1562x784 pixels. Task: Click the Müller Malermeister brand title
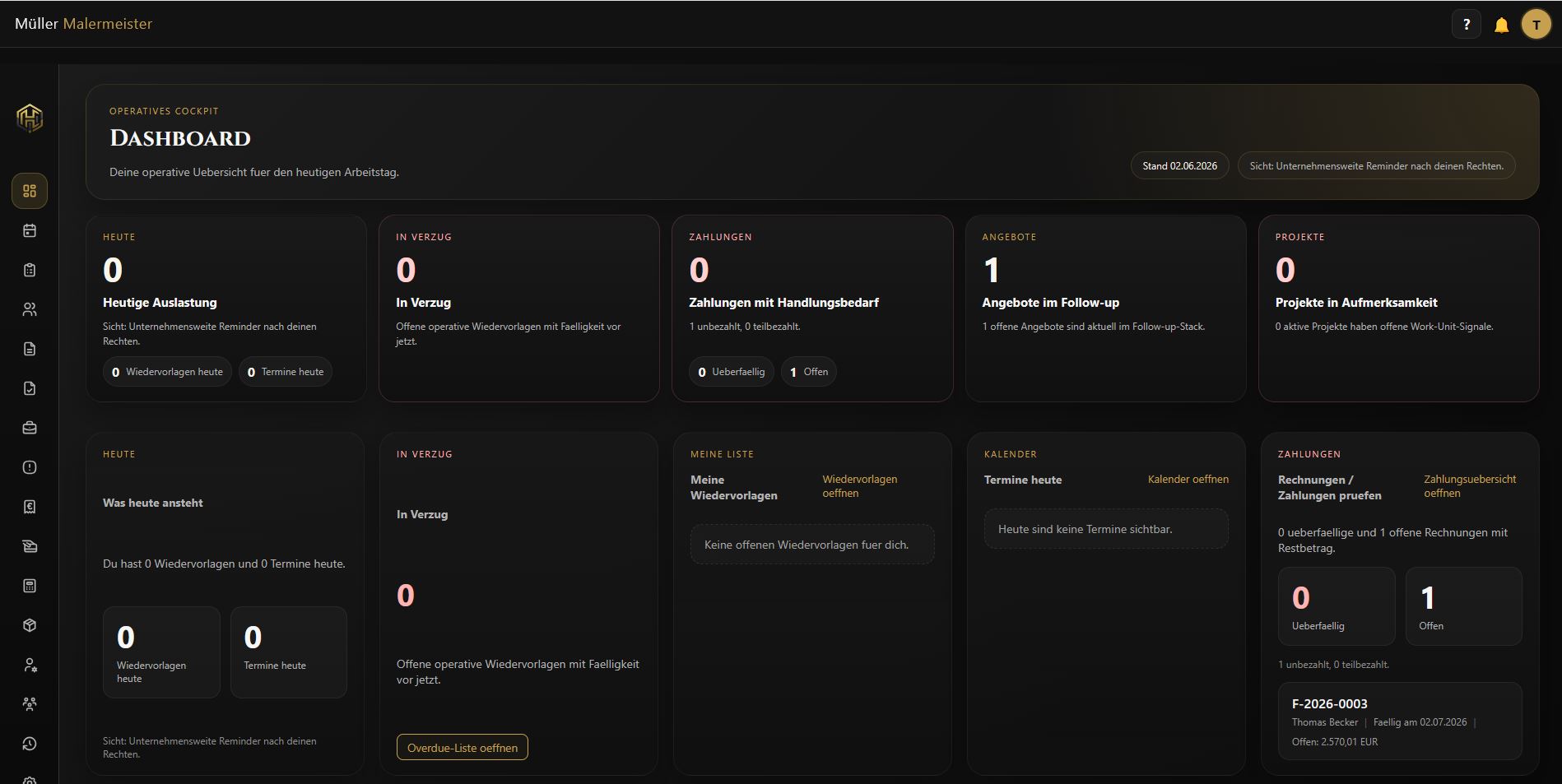coord(83,24)
